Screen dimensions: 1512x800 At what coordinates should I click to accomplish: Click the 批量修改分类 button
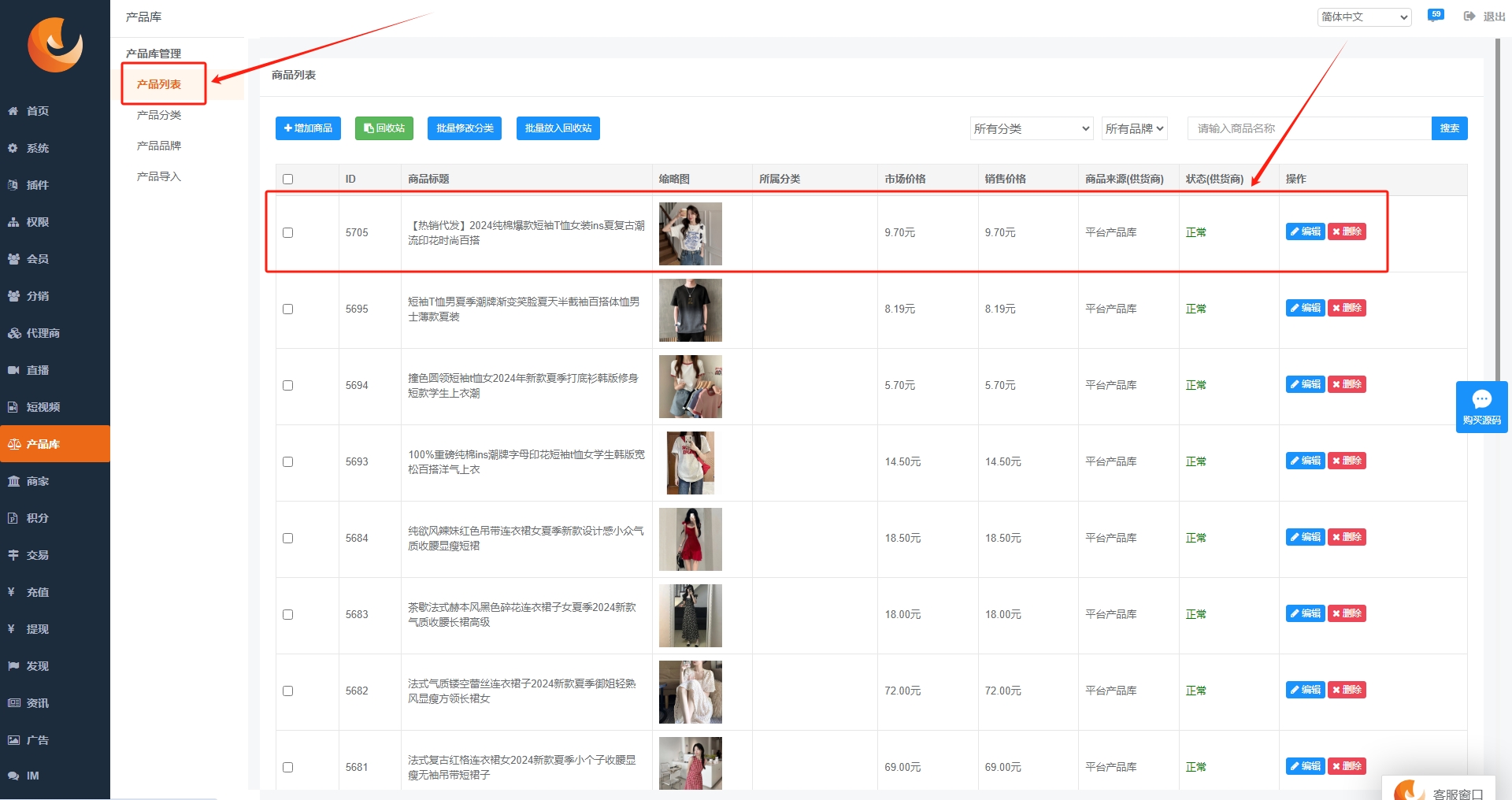coord(465,128)
